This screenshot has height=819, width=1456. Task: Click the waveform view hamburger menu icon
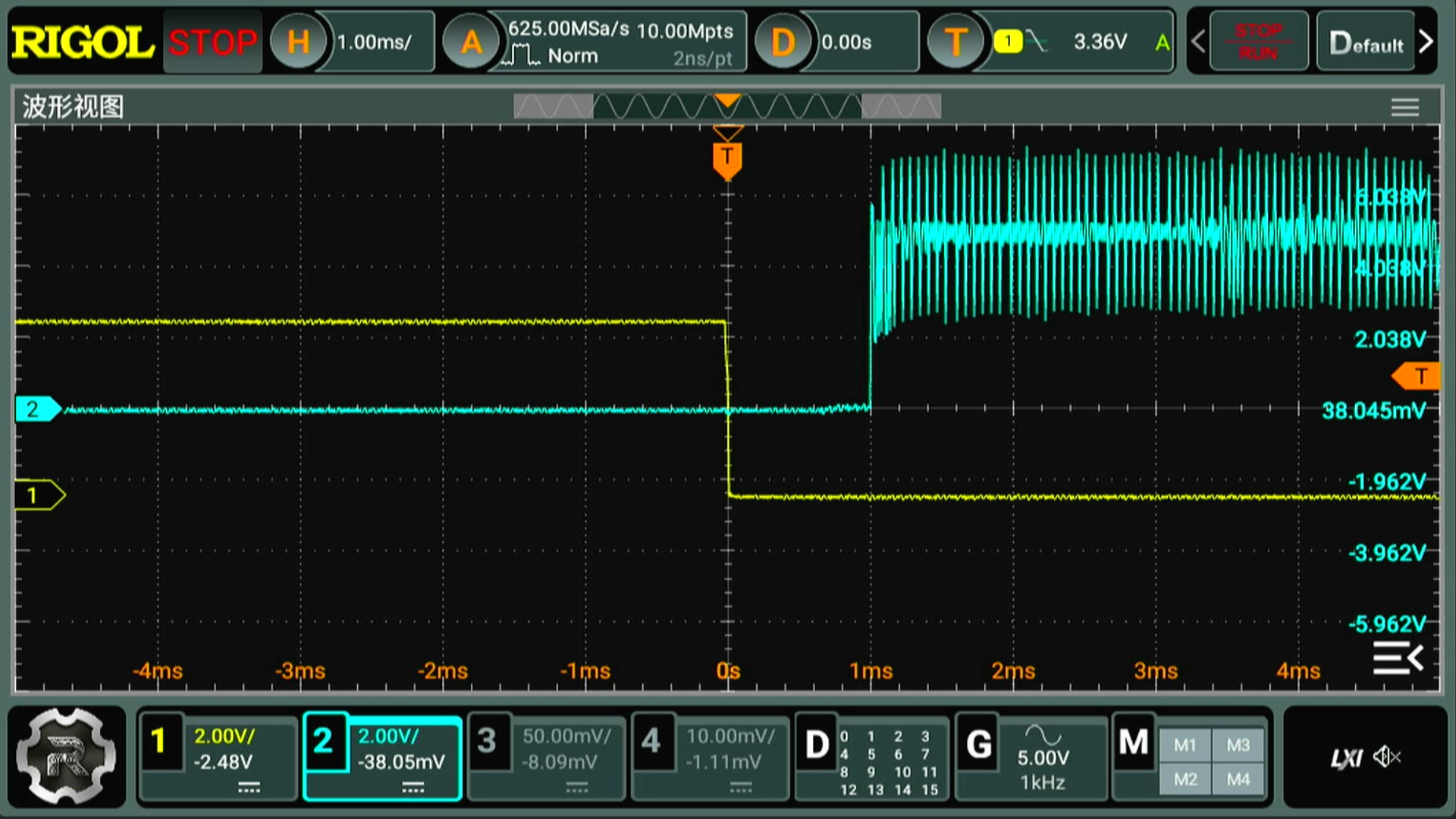tap(1404, 107)
